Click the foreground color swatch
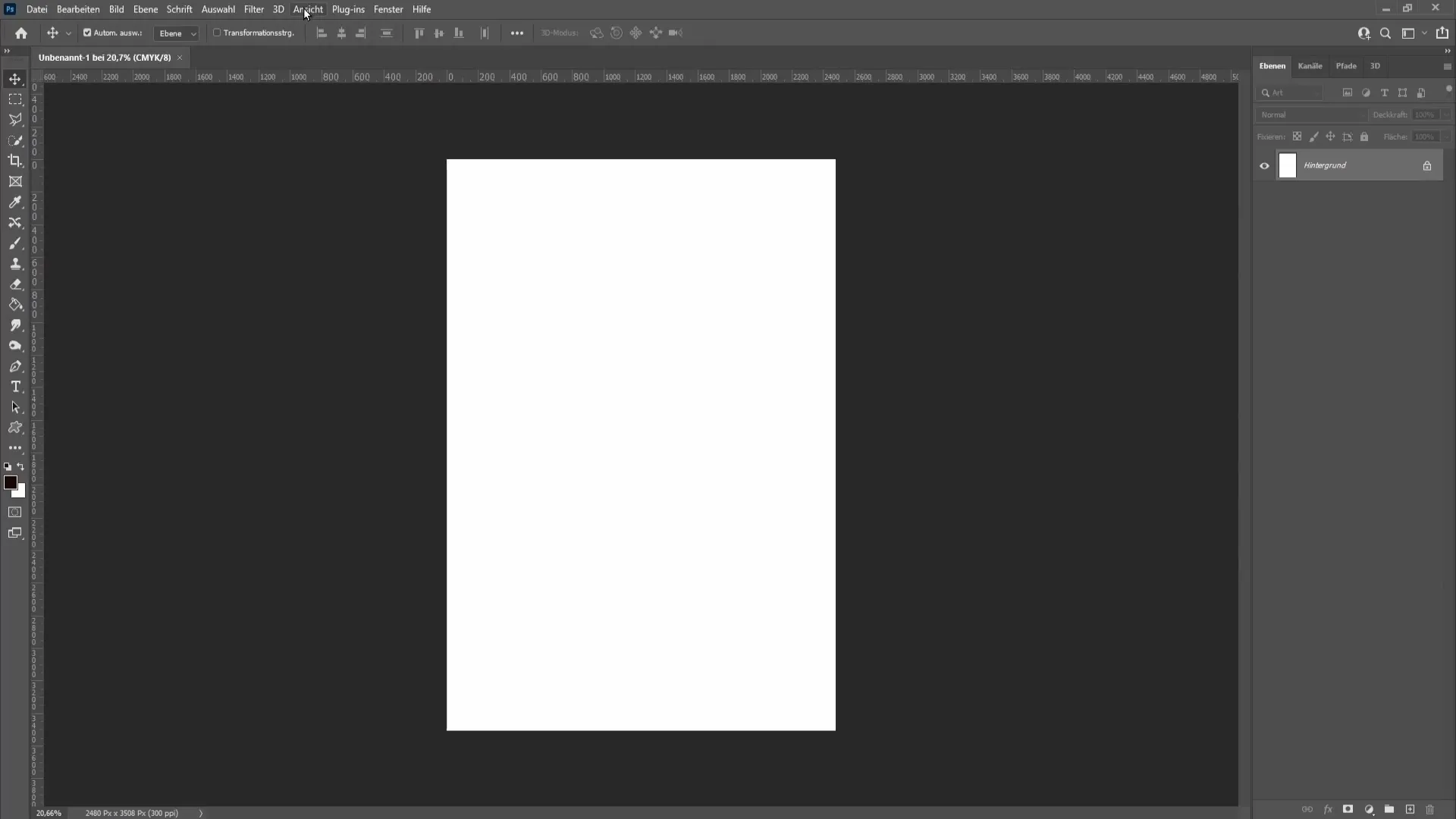The image size is (1456, 819). (10, 482)
